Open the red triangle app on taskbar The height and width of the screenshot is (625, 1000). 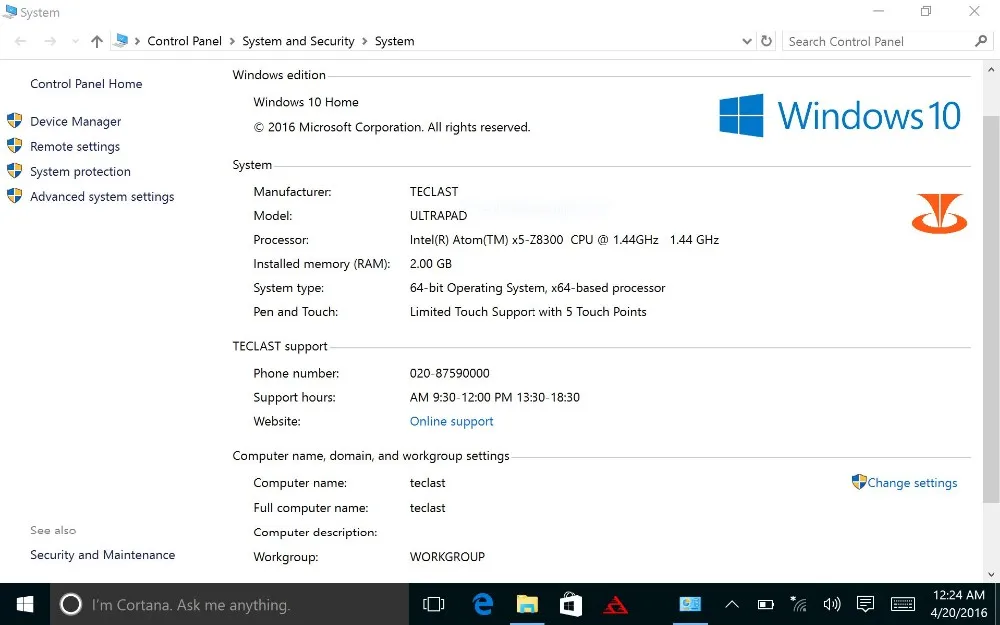[615, 604]
